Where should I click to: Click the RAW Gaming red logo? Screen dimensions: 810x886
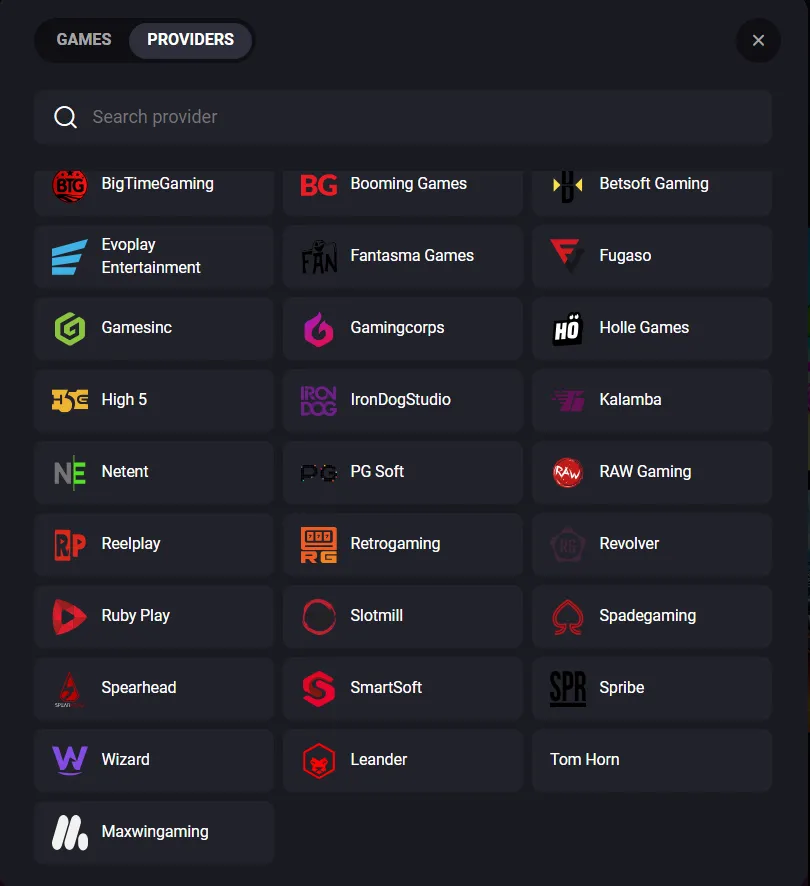coord(566,472)
